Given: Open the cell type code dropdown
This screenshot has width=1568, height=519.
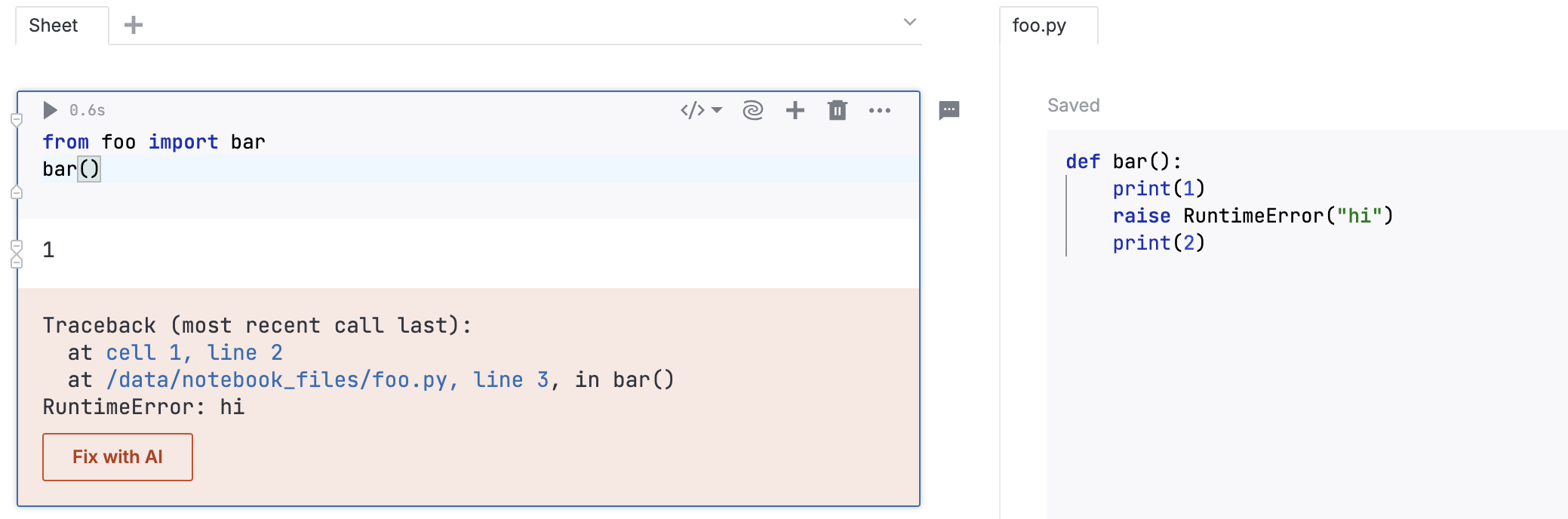Looking at the screenshot, I should pos(700,110).
